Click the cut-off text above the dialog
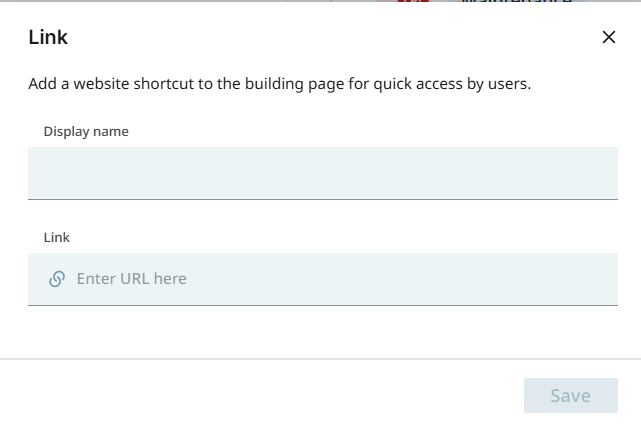This screenshot has width=641, height=429. pos(508,3)
